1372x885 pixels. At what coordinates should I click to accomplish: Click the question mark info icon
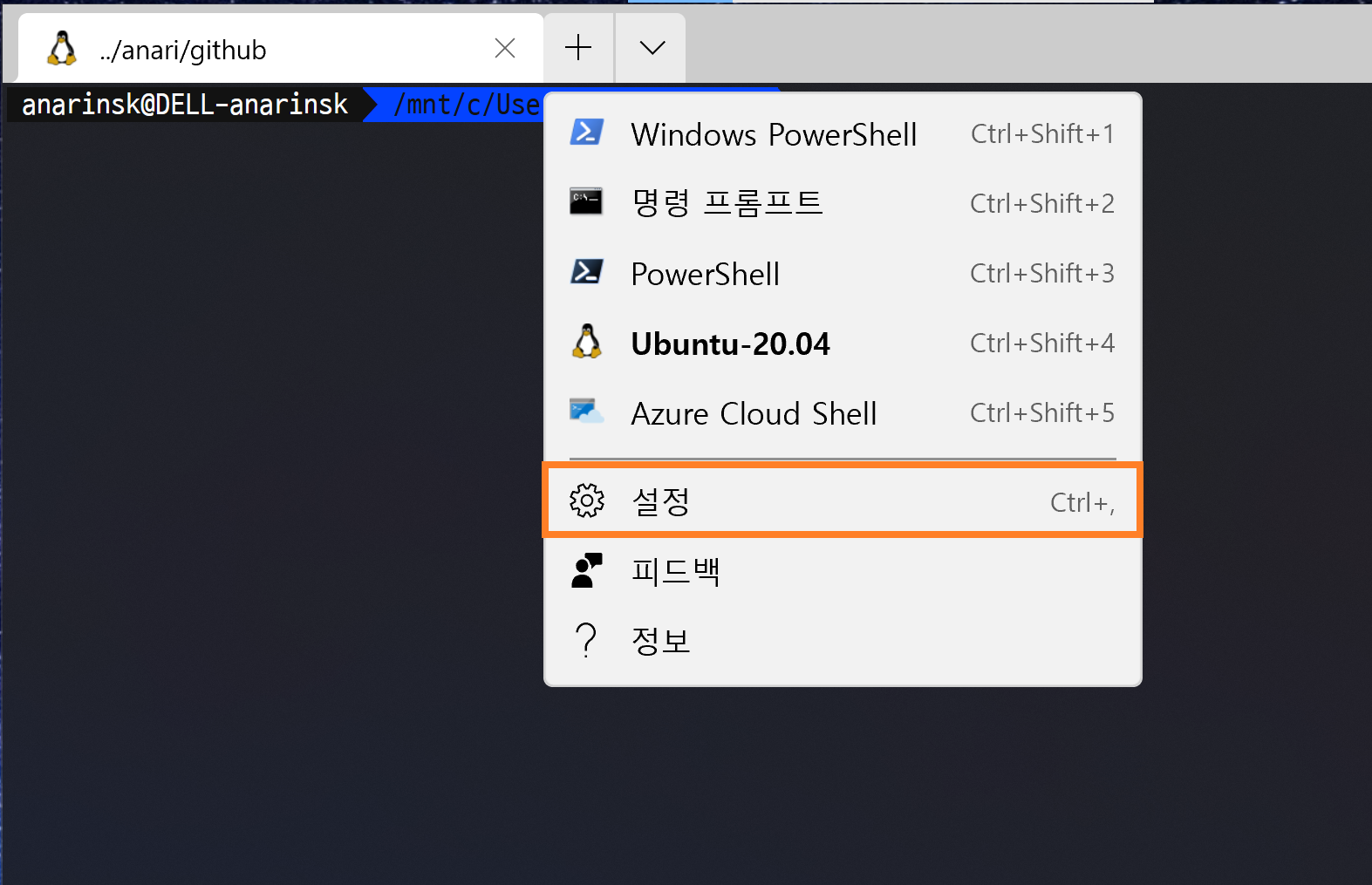[586, 640]
